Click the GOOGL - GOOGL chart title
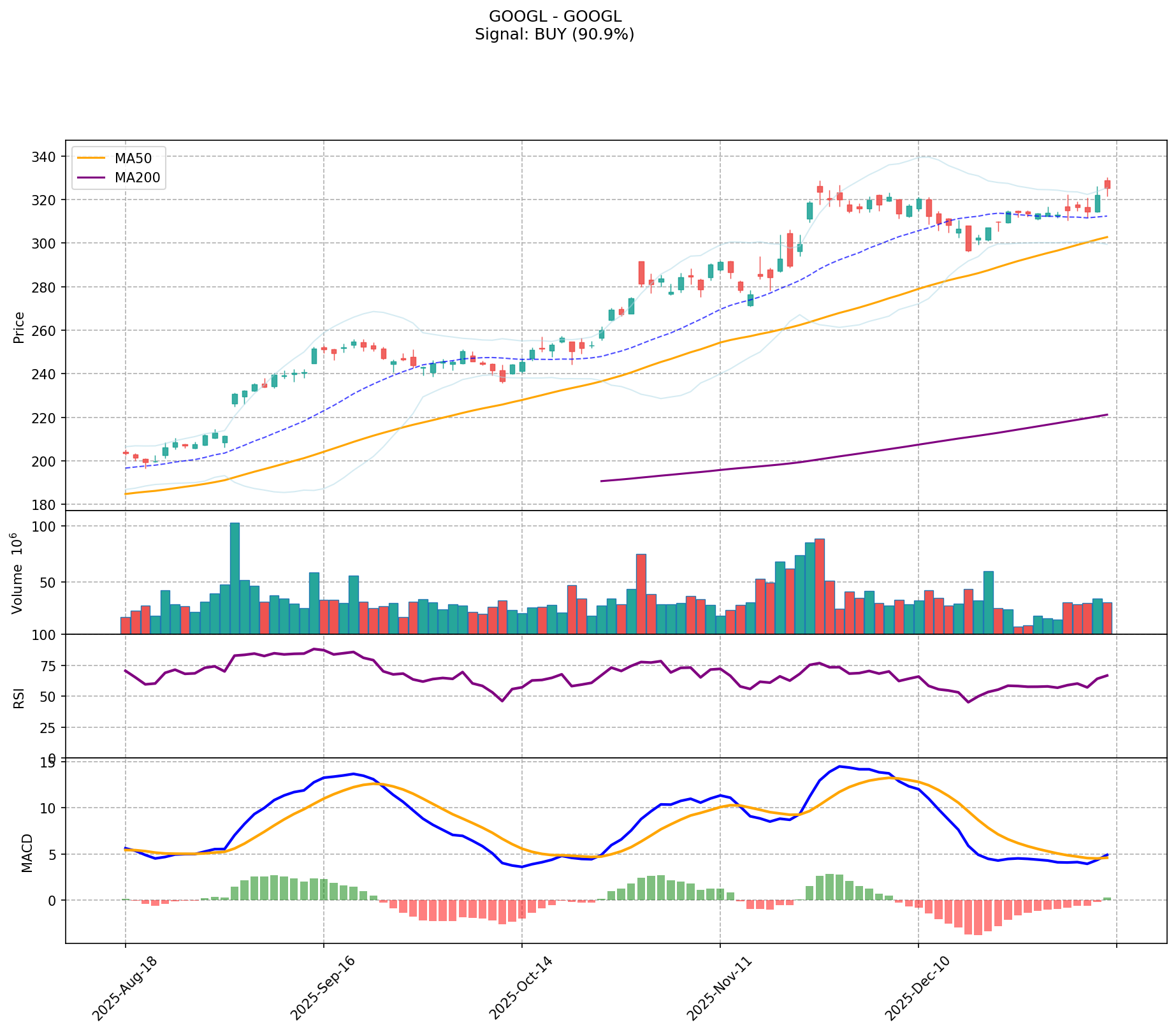This screenshot has width=1176, height=1032. pyautogui.click(x=555, y=17)
